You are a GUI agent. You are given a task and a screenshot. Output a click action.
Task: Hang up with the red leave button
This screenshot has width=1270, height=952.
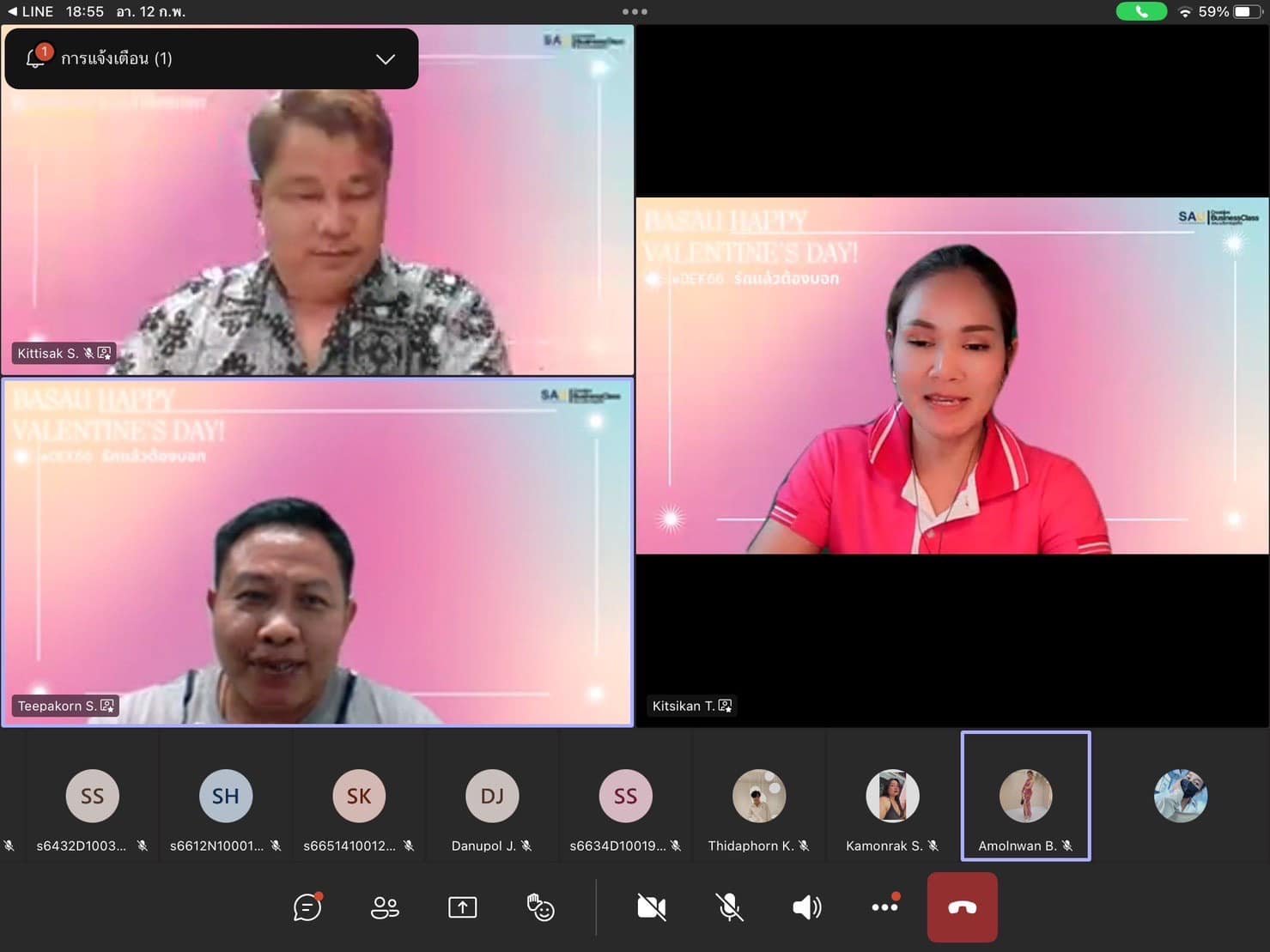pyautogui.click(x=963, y=907)
